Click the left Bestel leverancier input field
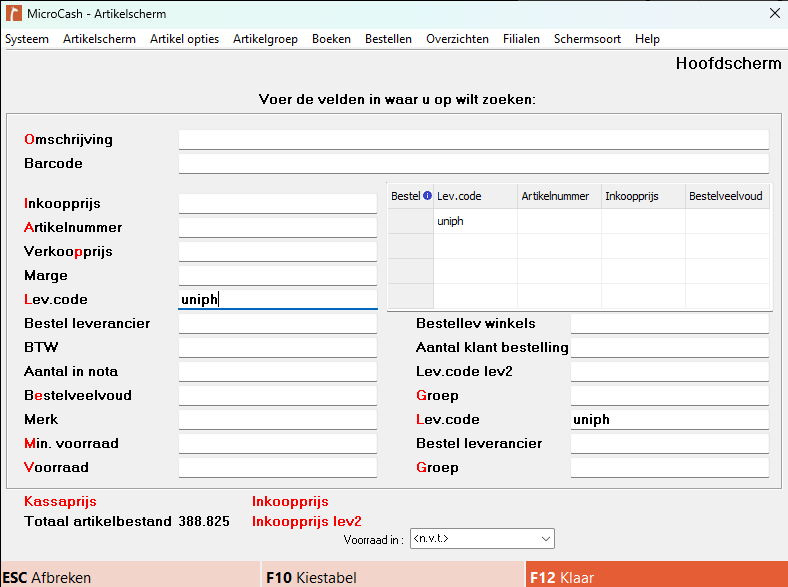The height and width of the screenshot is (587, 788). (277, 324)
